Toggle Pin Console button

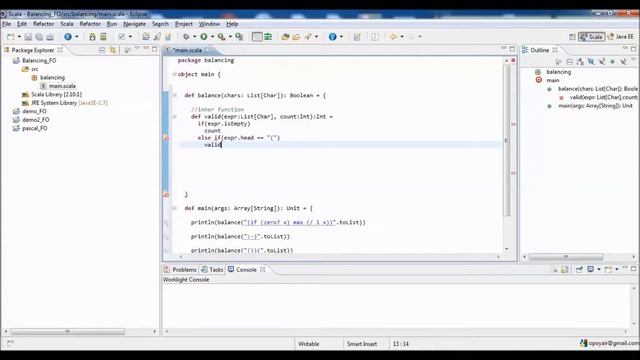(x=579, y=269)
